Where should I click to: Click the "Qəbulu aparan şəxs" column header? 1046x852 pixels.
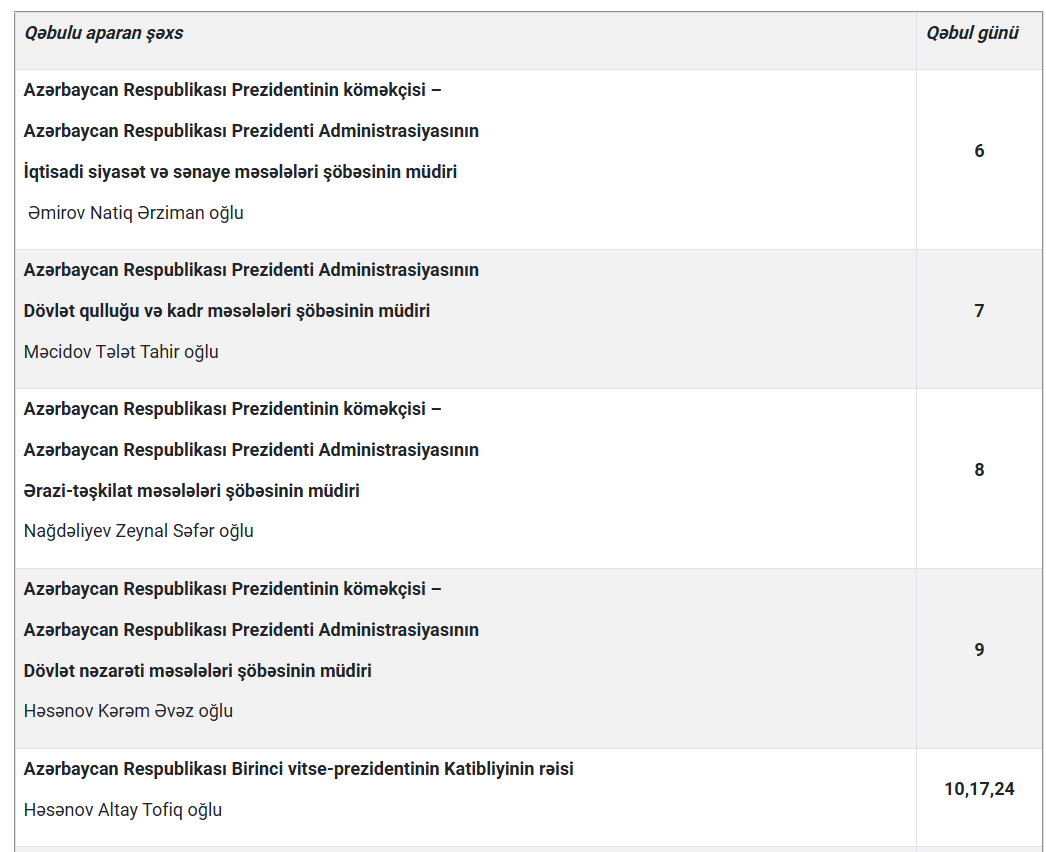tap(103, 33)
